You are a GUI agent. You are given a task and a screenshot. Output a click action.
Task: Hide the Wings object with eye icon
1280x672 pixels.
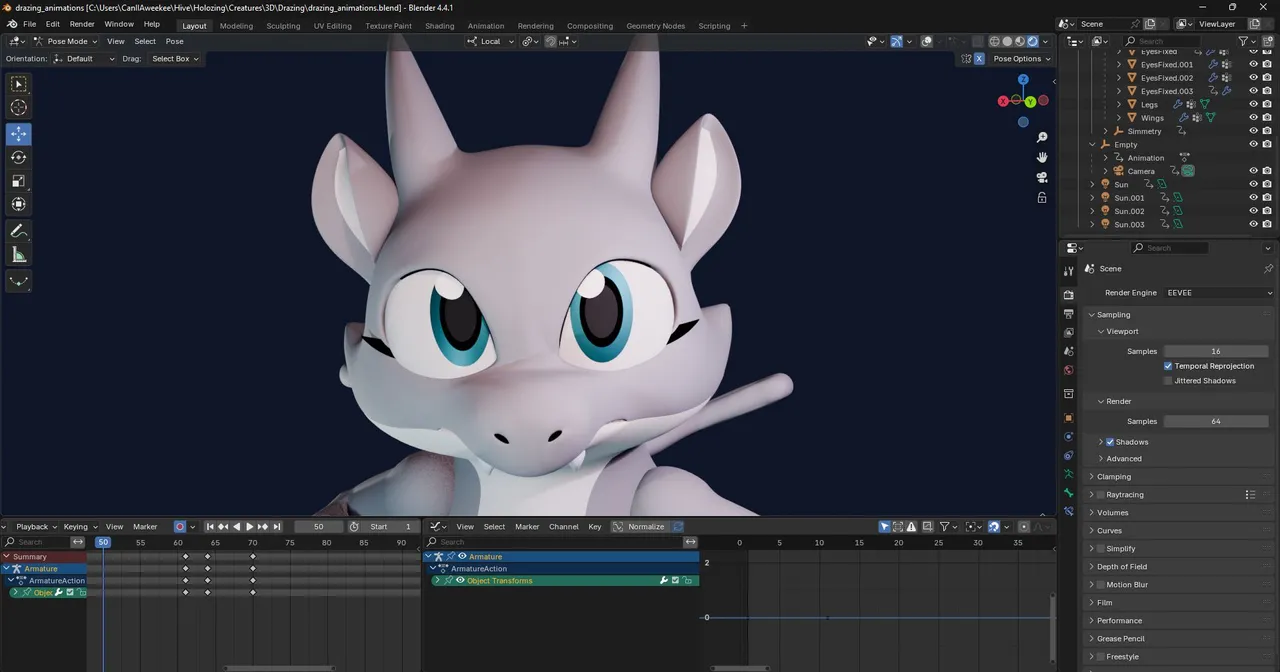pyautogui.click(x=1253, y=118)
